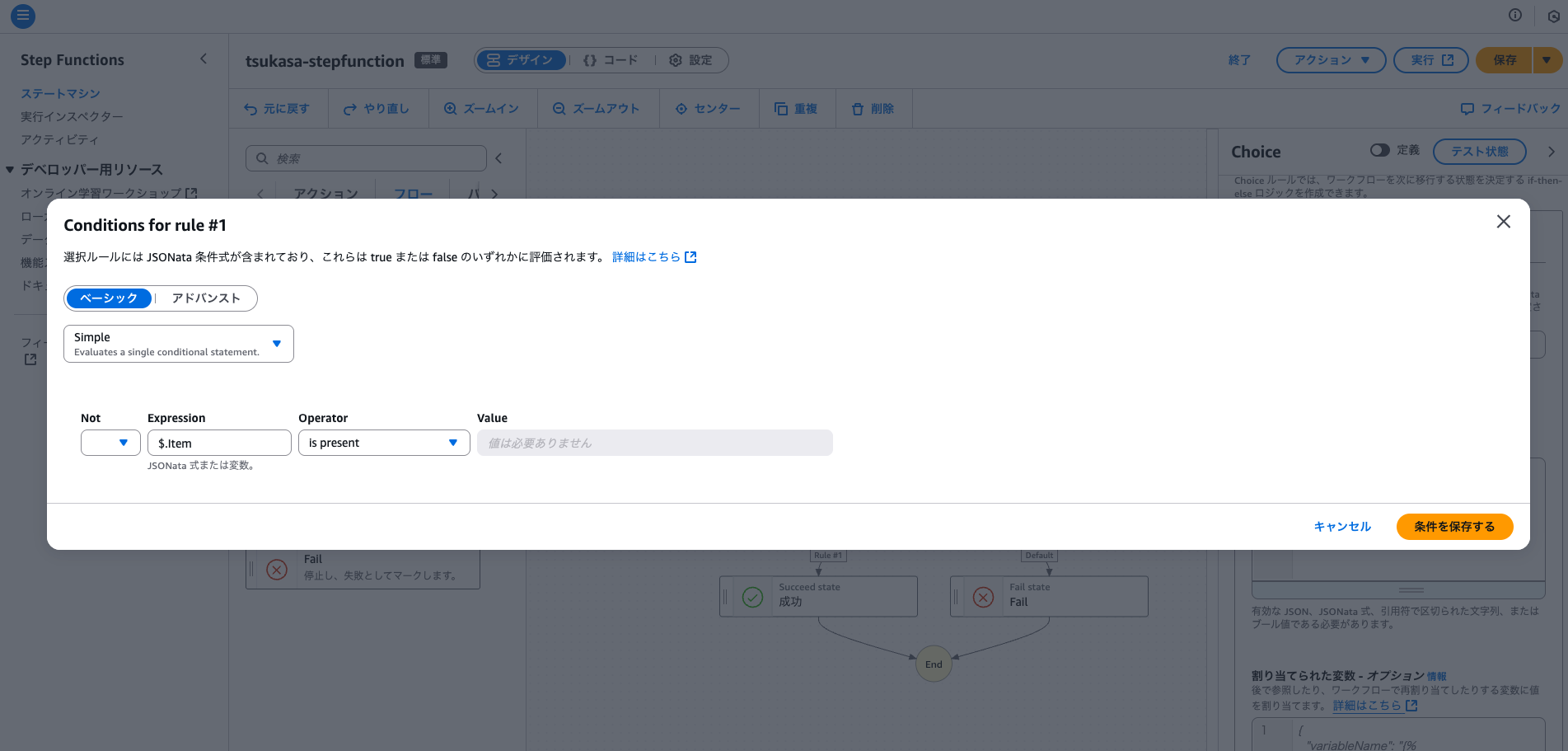Click ズームイン toolbar button
The image size is (1568, 751).
point(482,109)
